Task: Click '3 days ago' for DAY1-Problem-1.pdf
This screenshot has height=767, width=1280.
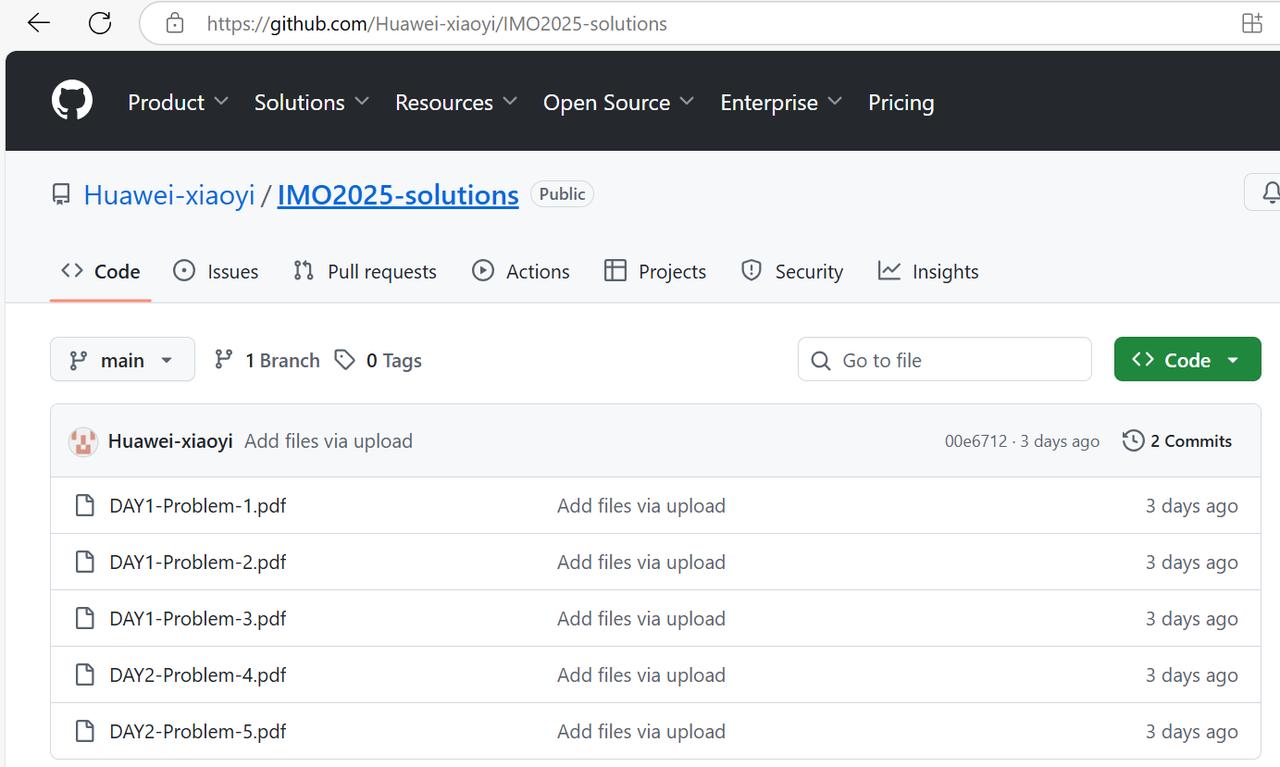Action: point(1192,506)
